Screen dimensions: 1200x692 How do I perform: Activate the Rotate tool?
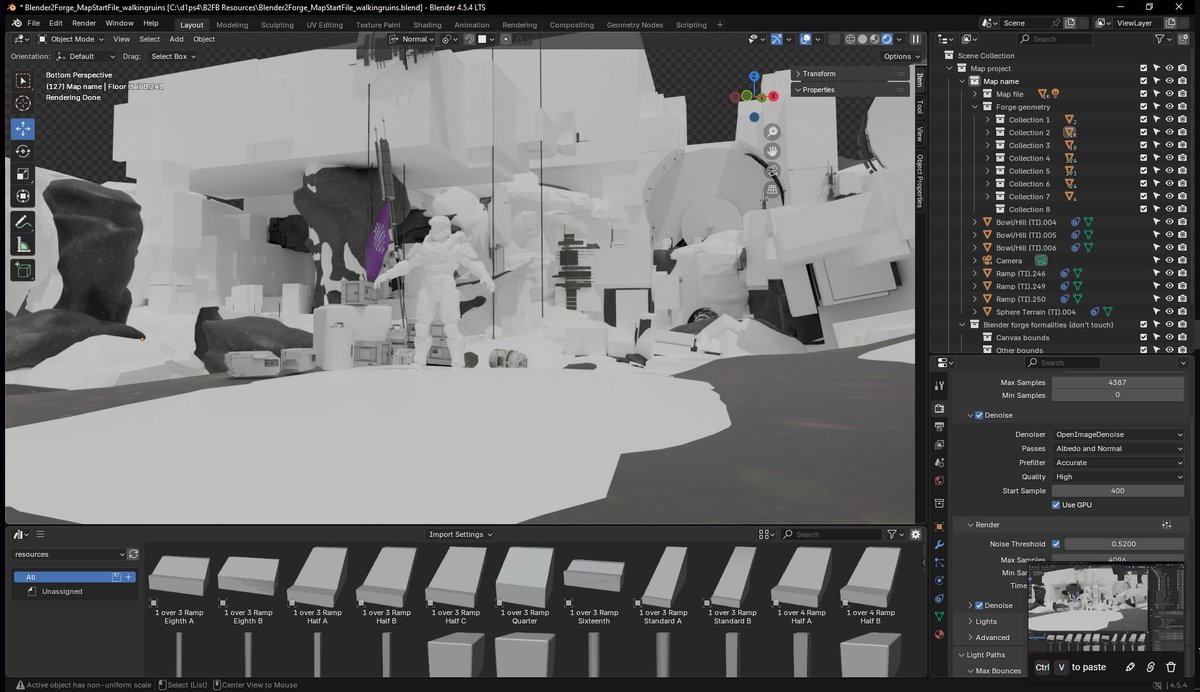coord(23,151)
